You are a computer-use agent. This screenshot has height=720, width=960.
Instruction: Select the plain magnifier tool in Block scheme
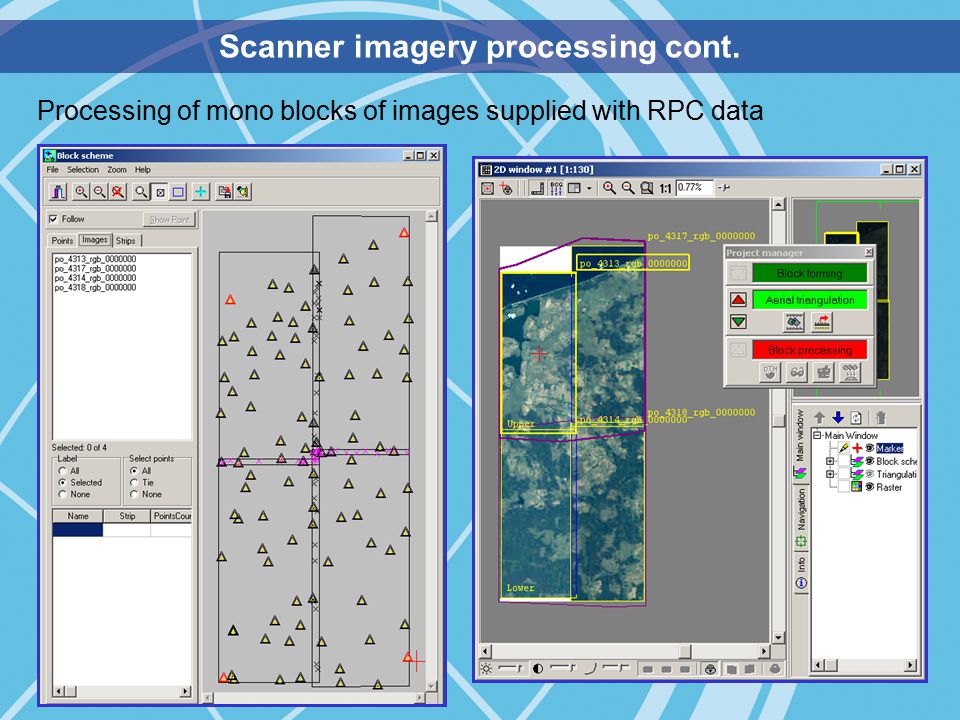coord(141,192)
